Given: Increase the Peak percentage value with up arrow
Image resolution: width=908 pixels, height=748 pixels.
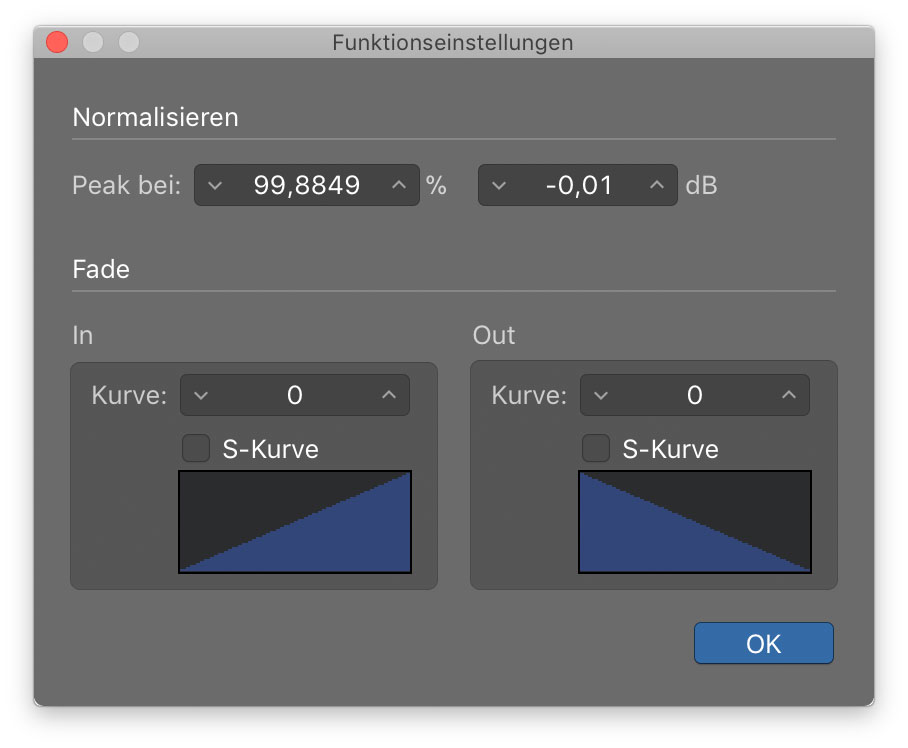Looking at the screenshot, I should pos(398,185).
